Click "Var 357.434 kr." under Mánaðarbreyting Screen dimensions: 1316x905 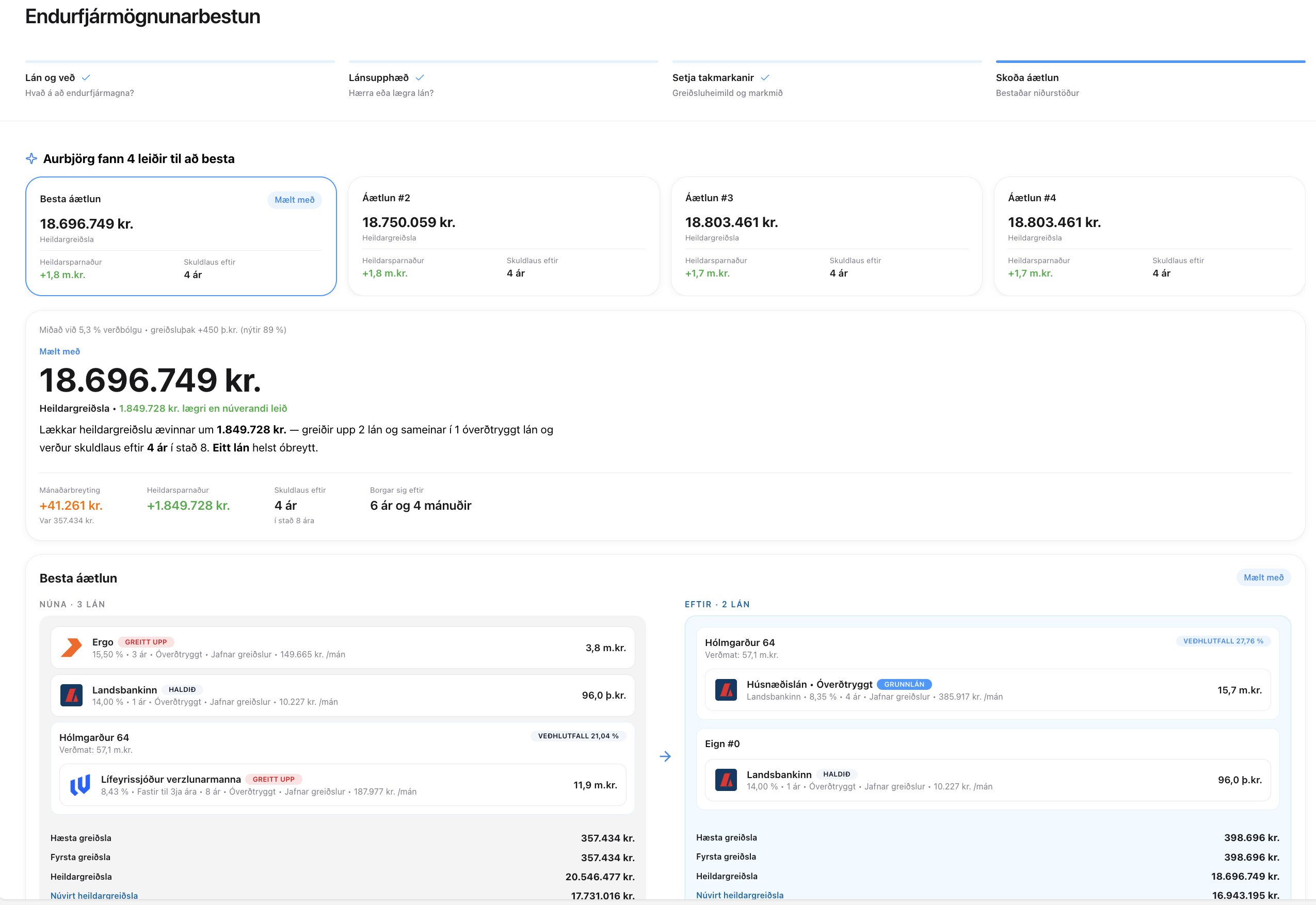pyautogui.click(x=67, y=521)
